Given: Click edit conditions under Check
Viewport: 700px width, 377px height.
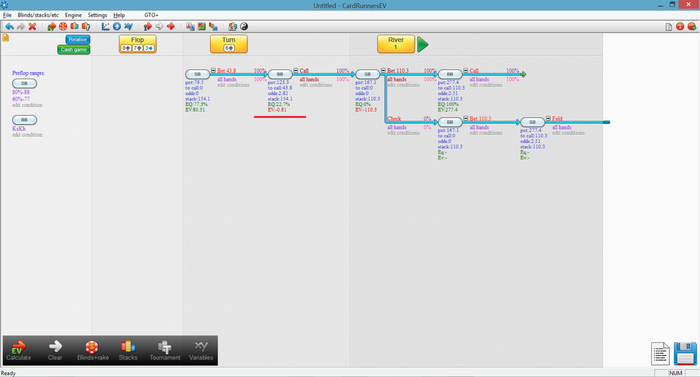Looking at the screenshot, I should 403,133.
